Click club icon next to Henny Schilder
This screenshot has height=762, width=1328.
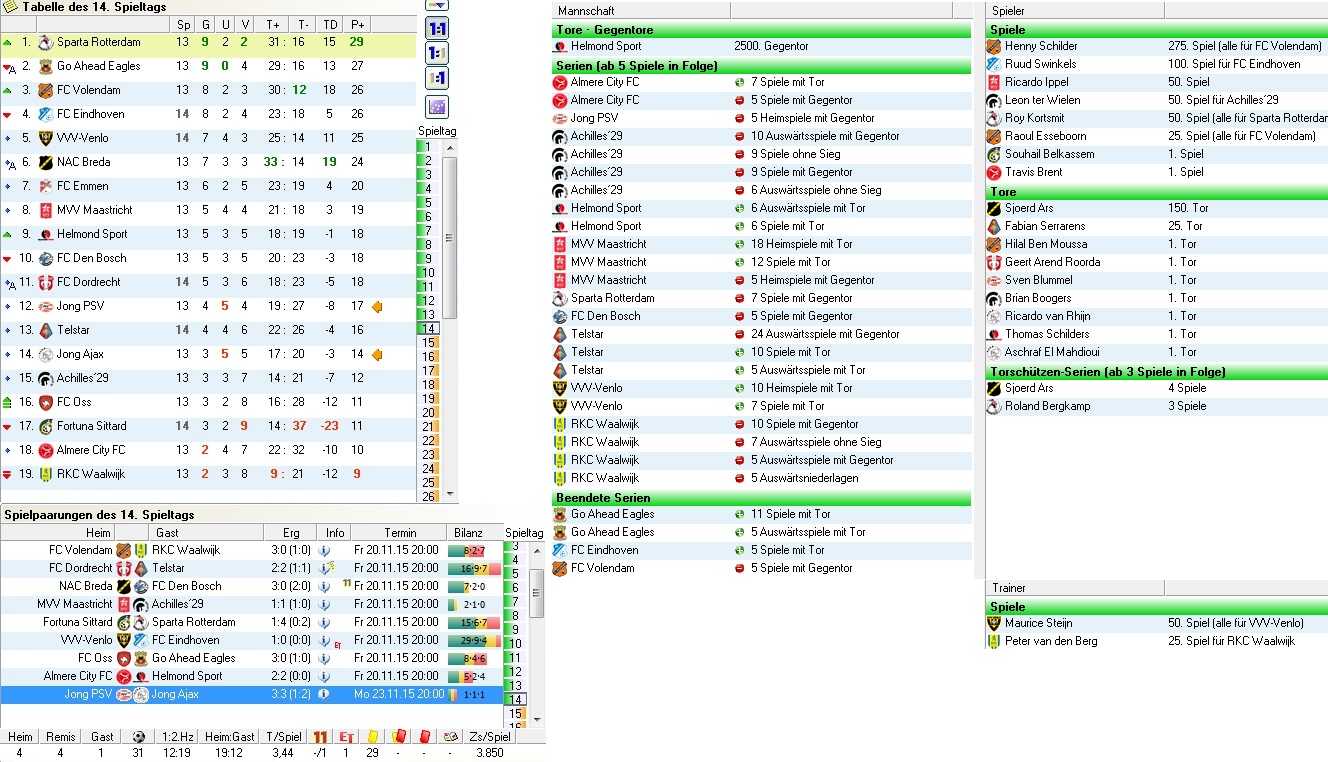point(994,46)
